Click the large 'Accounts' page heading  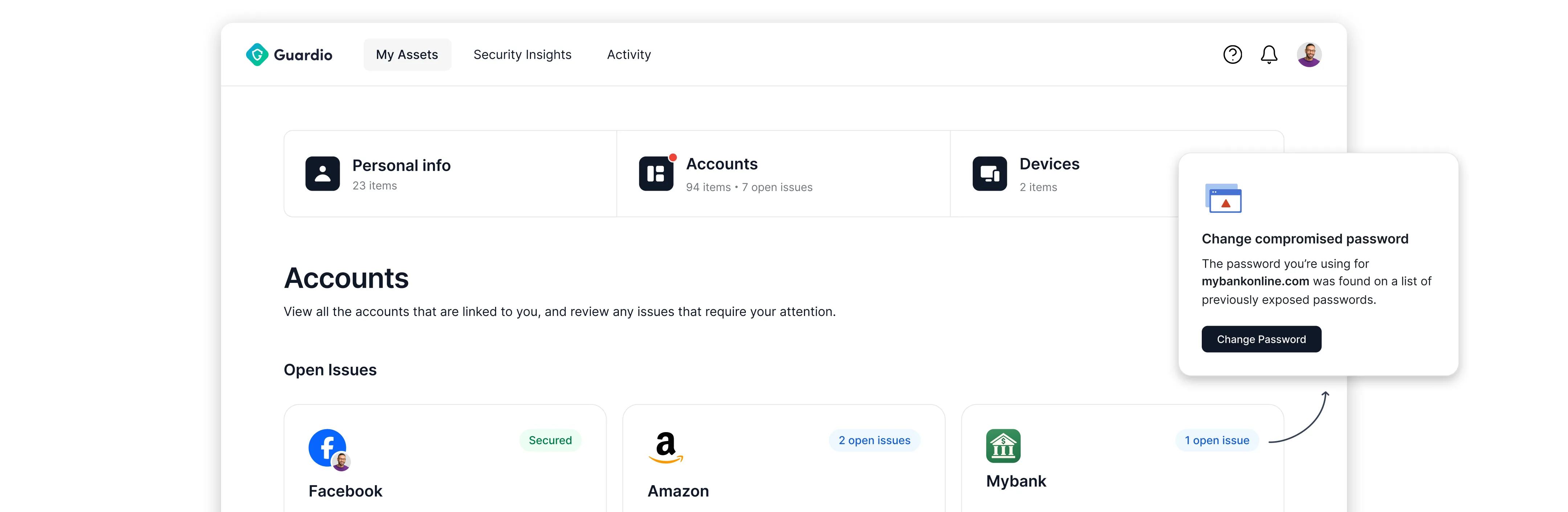tap(346, 278)
